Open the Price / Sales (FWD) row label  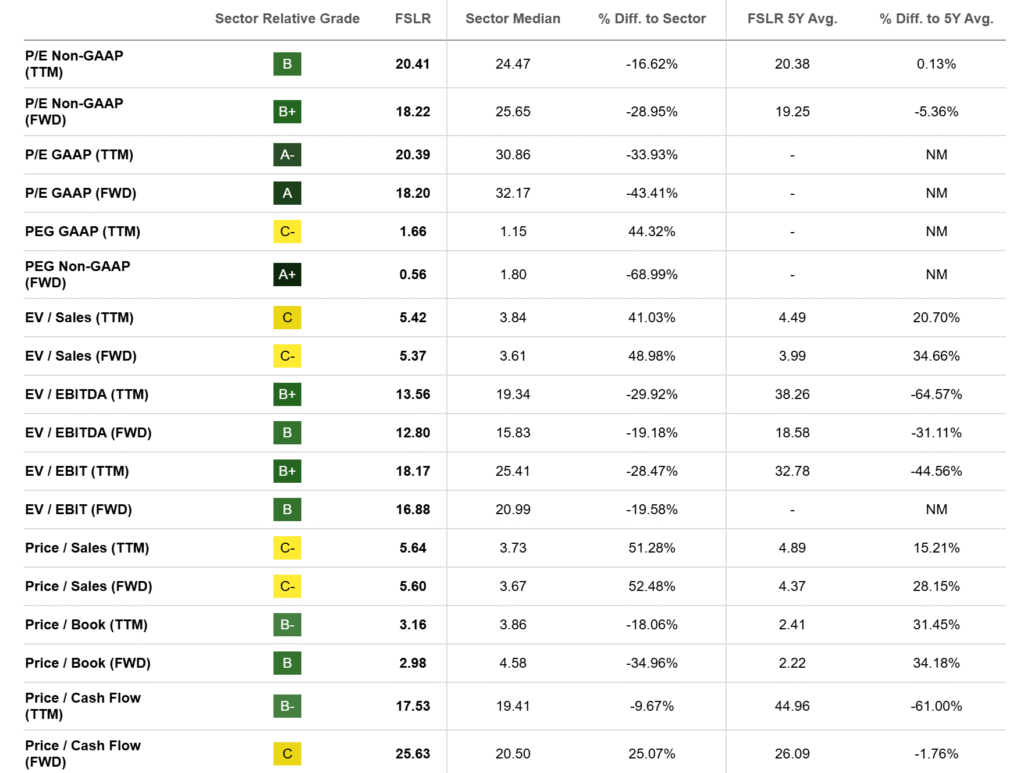pos(88,587)
